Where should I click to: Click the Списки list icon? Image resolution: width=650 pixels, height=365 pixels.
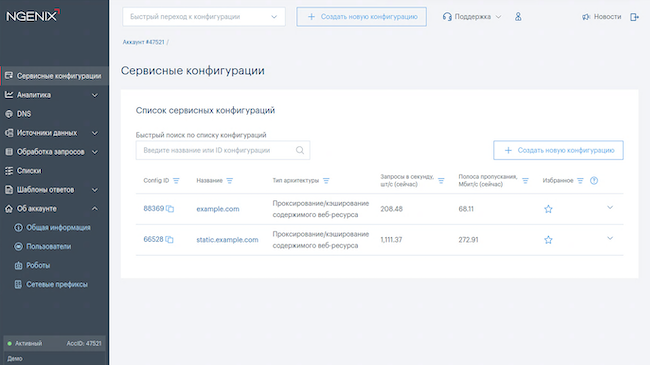pos(9,170)
